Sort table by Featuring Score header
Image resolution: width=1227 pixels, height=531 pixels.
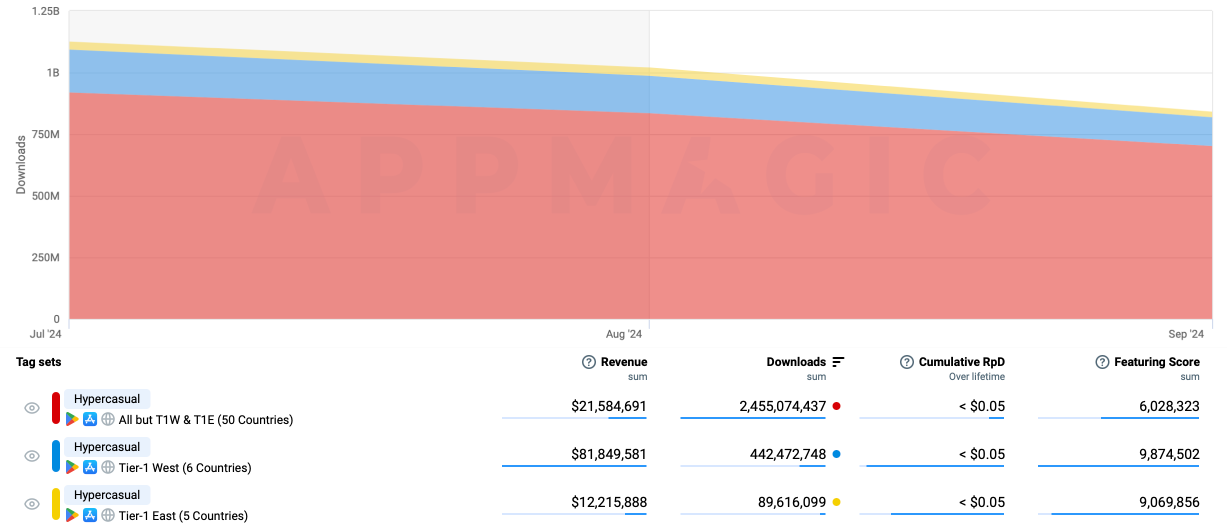tap(1156, 362)
